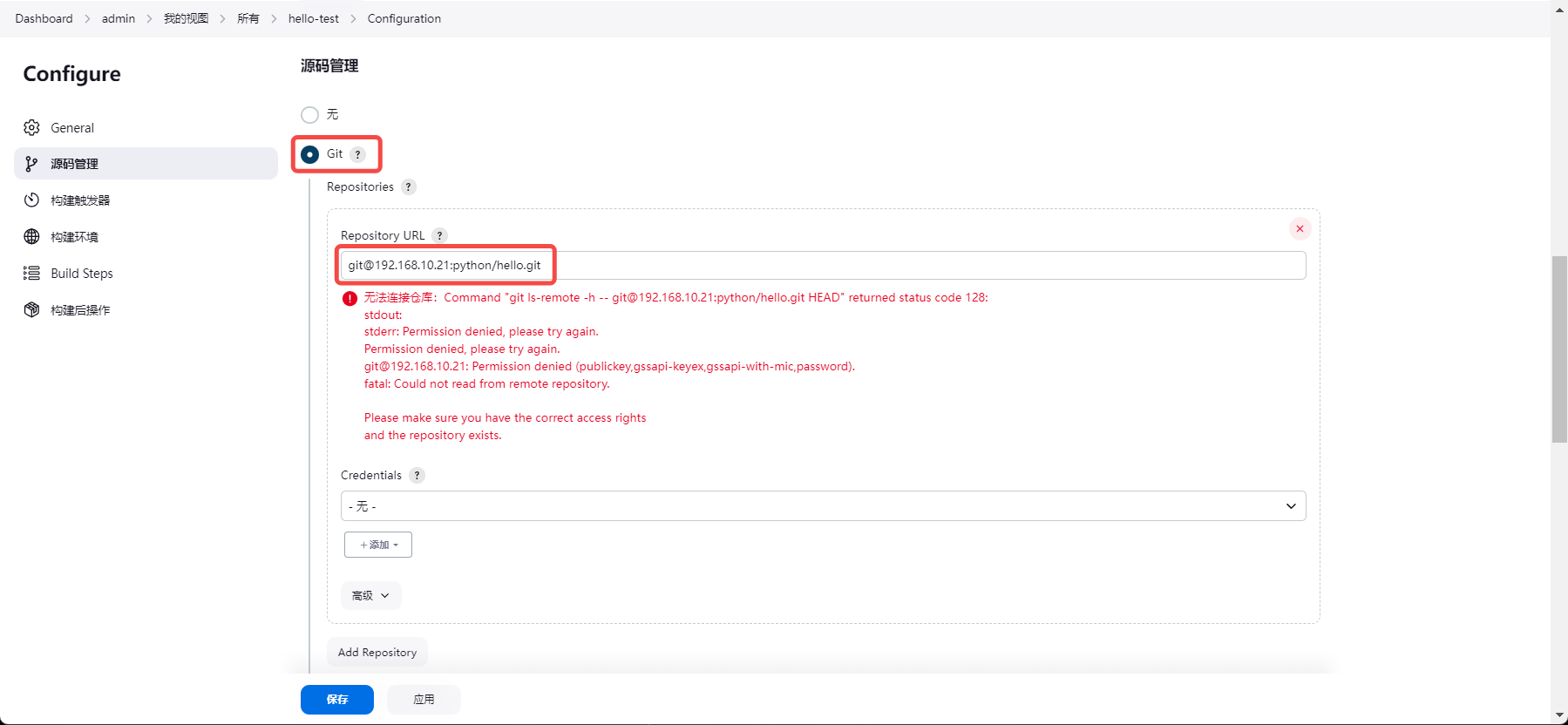Go to 源码管理 section in sidebar
Image resolution: width=1568 pixels, height=725 pixels.
click(146, 164)
